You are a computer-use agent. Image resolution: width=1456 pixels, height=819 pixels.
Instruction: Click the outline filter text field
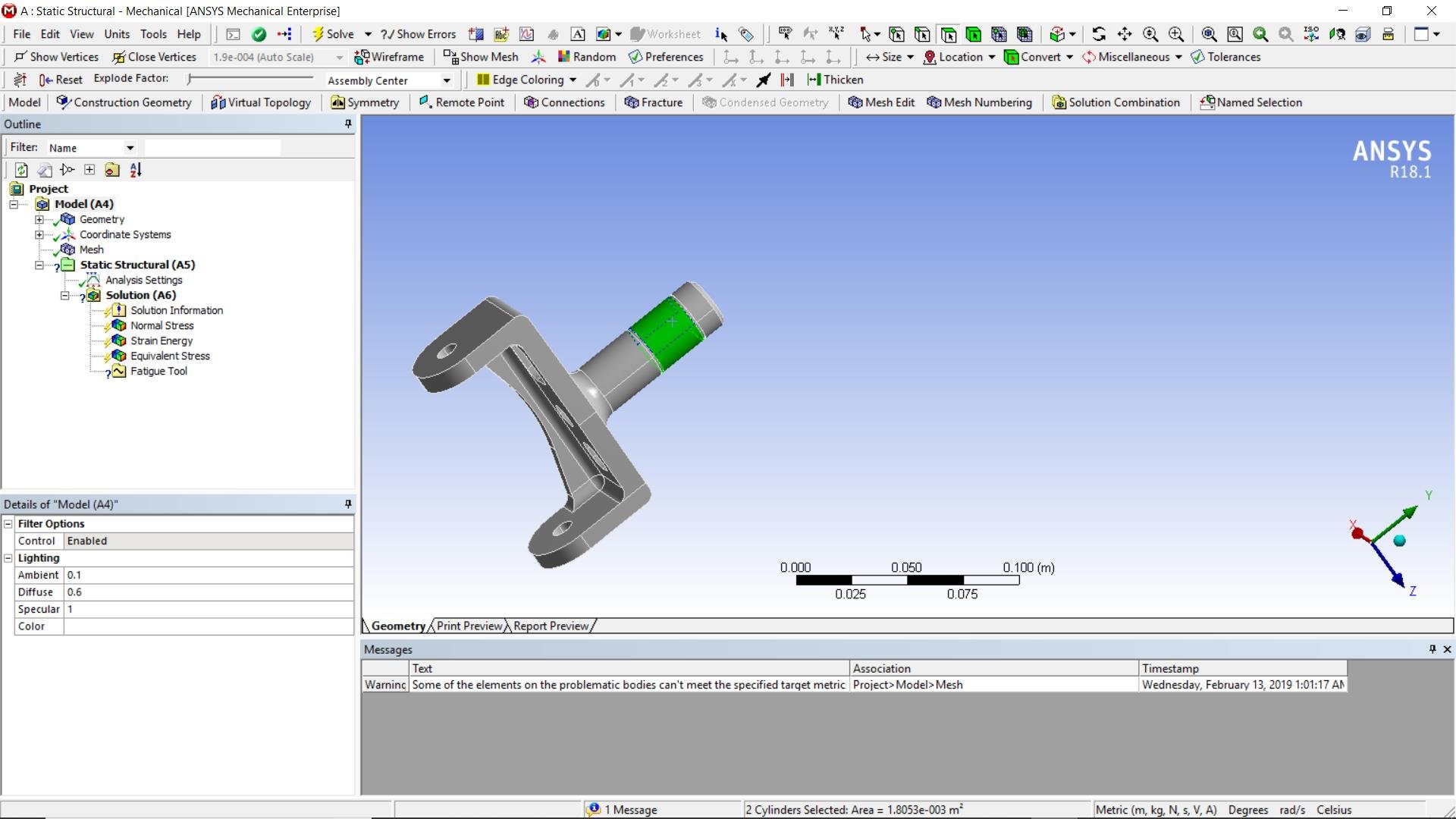click(x=212, y=148)
